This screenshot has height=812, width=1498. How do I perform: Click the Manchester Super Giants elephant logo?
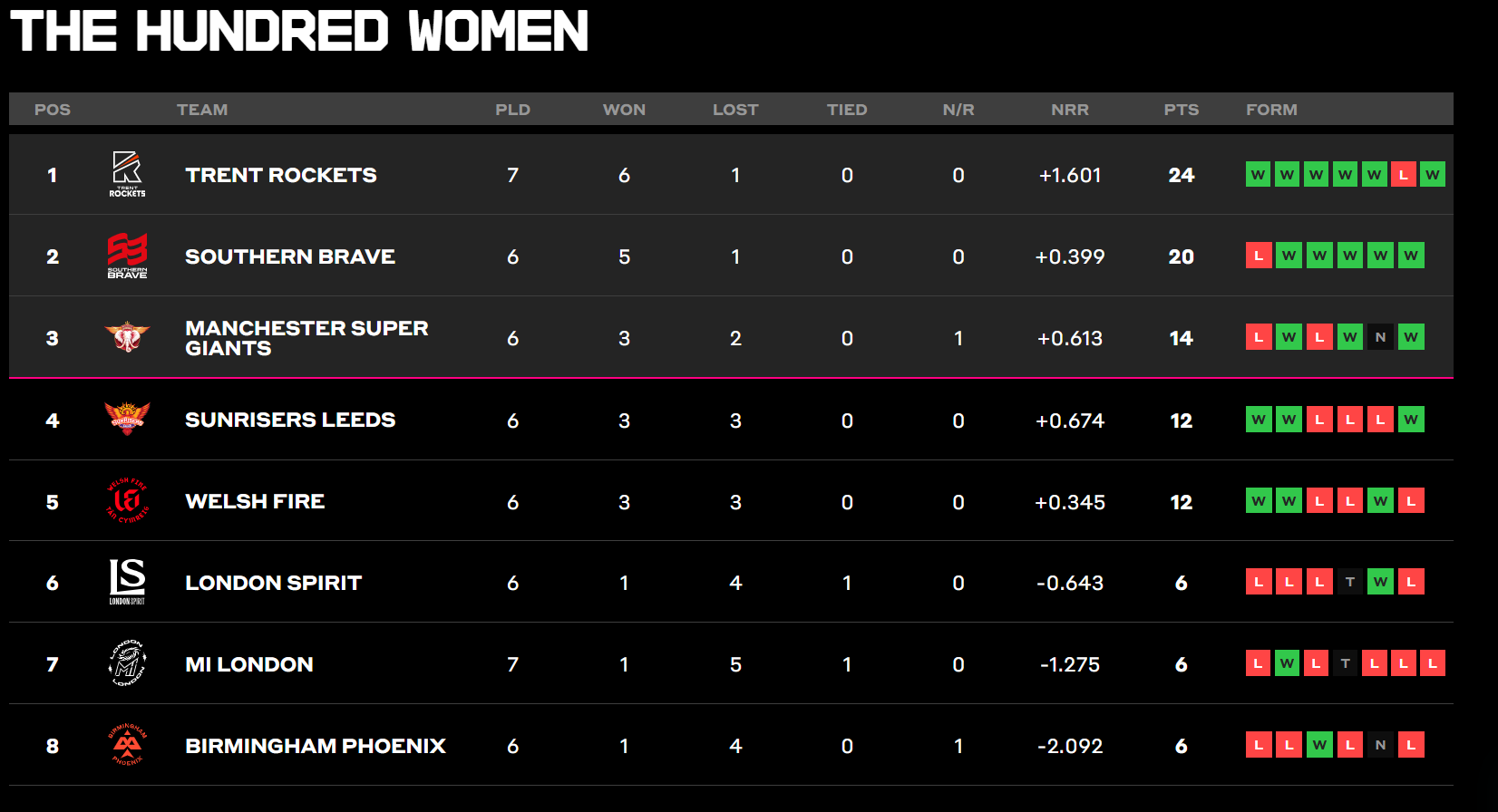pos(127,337)
